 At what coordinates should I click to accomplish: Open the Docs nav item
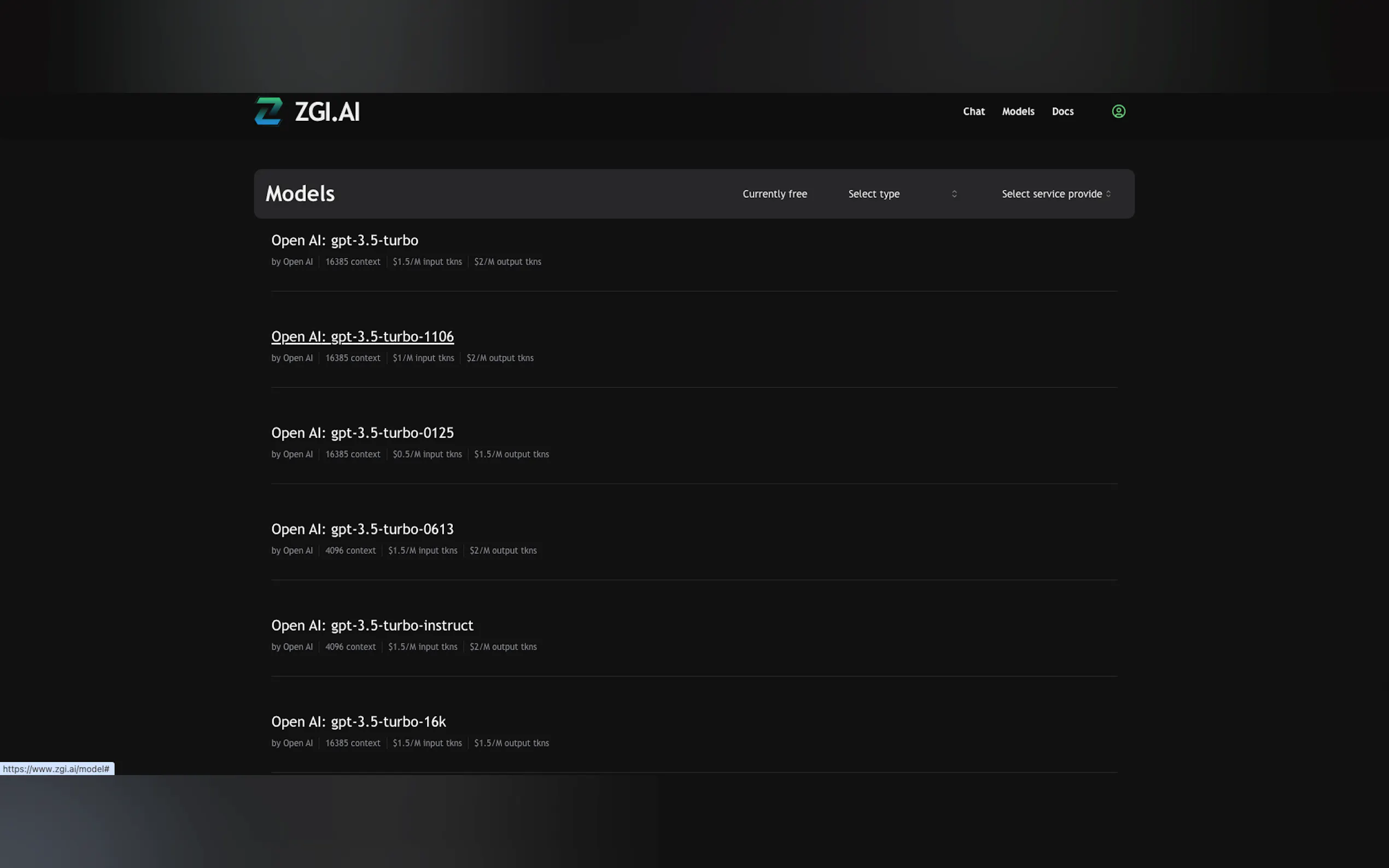point(1063,112)
